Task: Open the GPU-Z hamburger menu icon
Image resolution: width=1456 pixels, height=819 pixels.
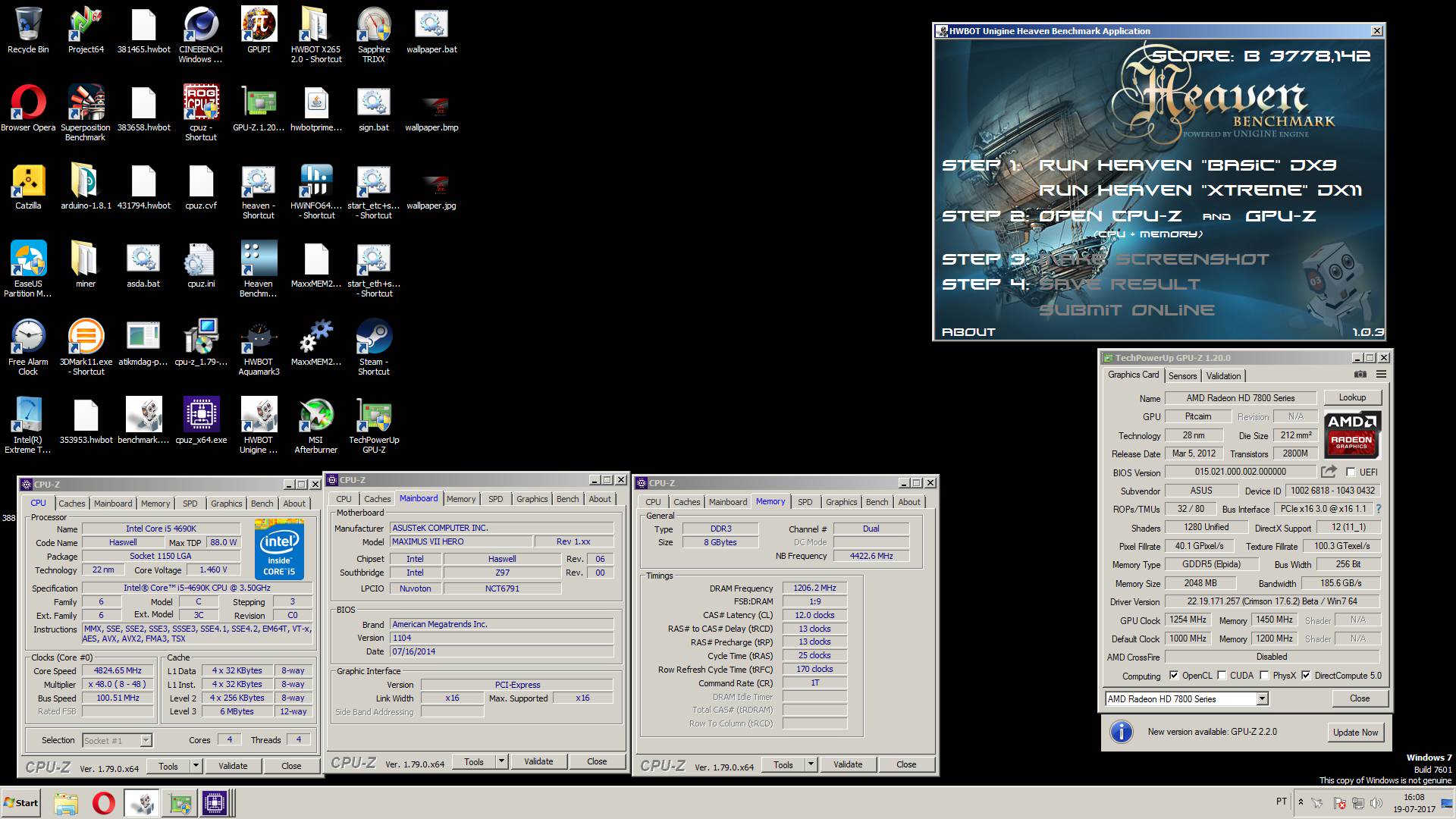Action: coord(1381,375)
